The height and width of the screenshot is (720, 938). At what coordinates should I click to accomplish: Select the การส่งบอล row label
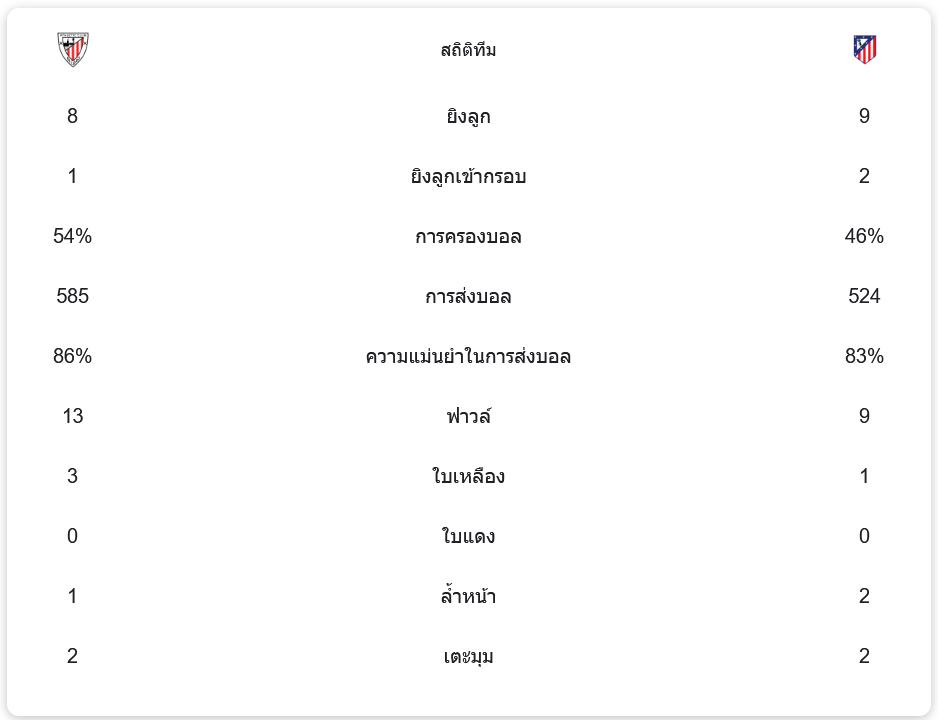pyautogui.click(x=468, y=297)
